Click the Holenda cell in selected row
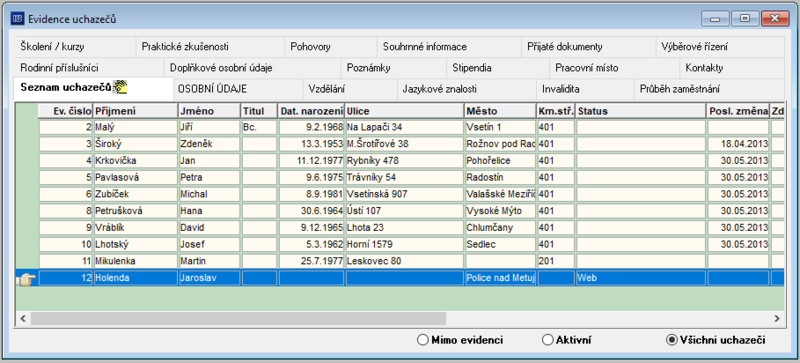 point(135,278)
